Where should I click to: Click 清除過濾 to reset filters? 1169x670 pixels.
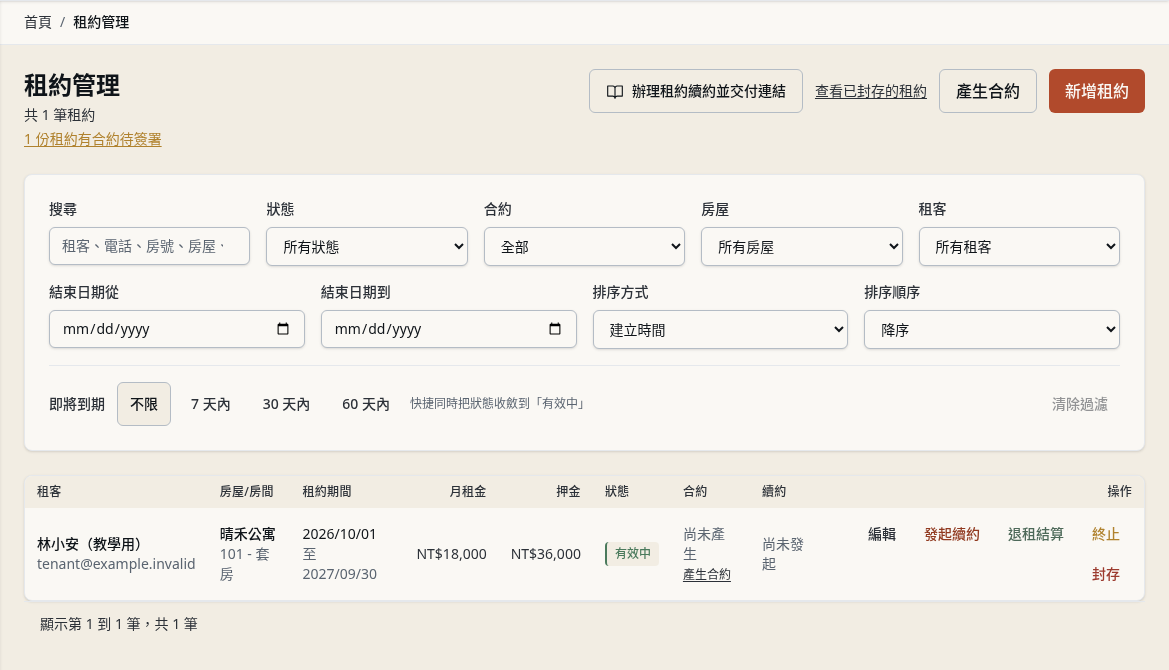(x=1080, y=404)
